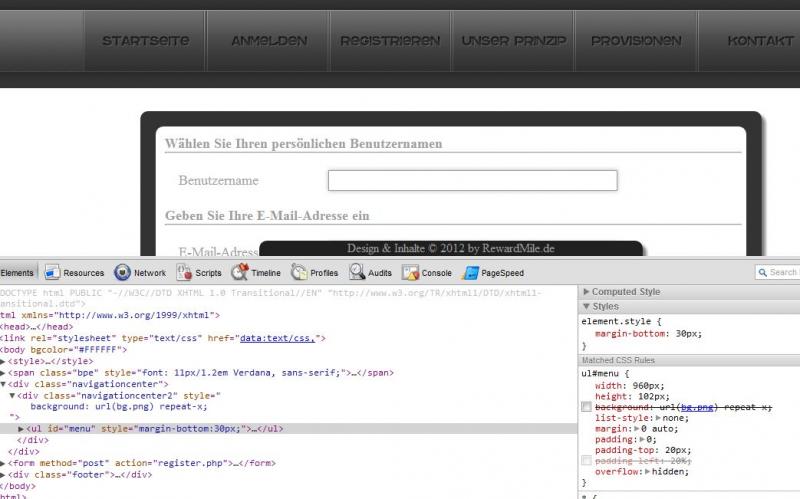This screenshot has width=800, height=499.
Task: Open the Console panel icon
Action: (411, 272)
